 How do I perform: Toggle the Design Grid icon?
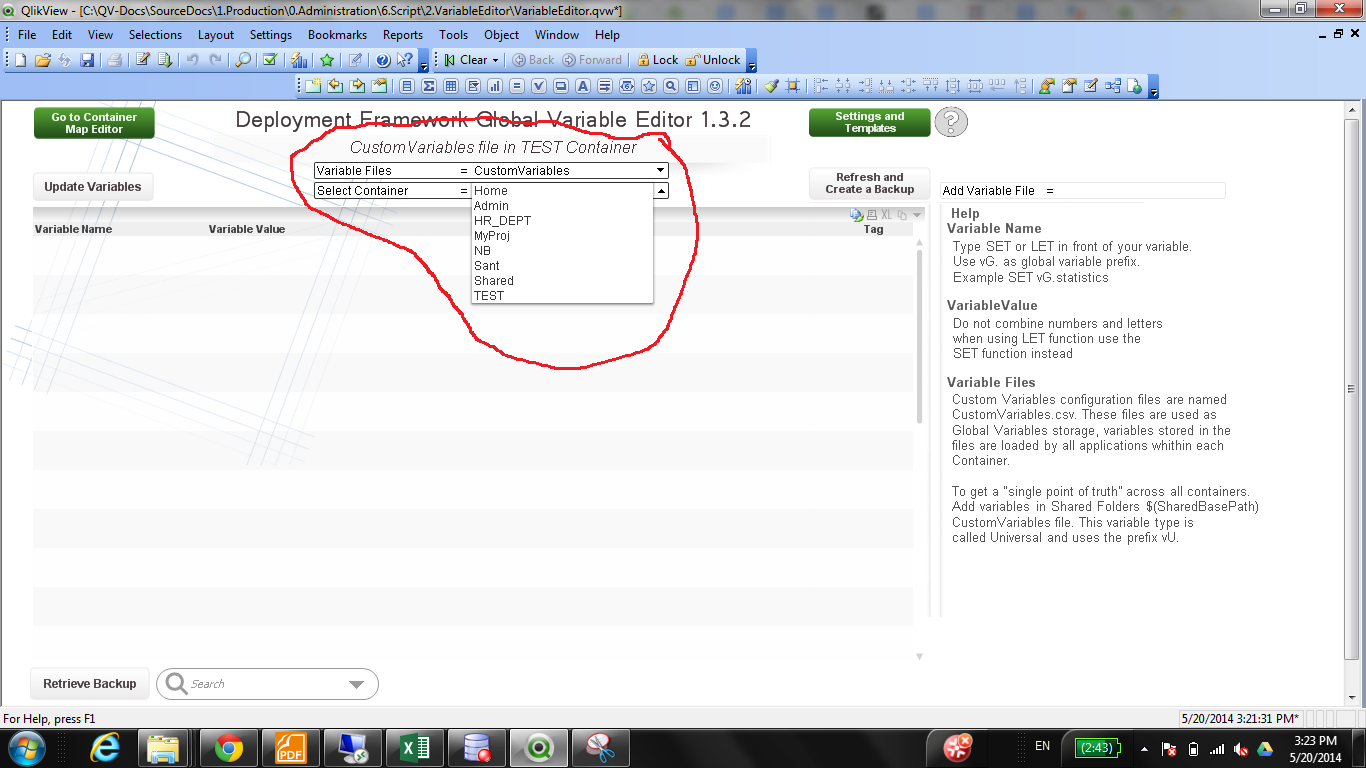pyautogui.click(x=793, y=86)
